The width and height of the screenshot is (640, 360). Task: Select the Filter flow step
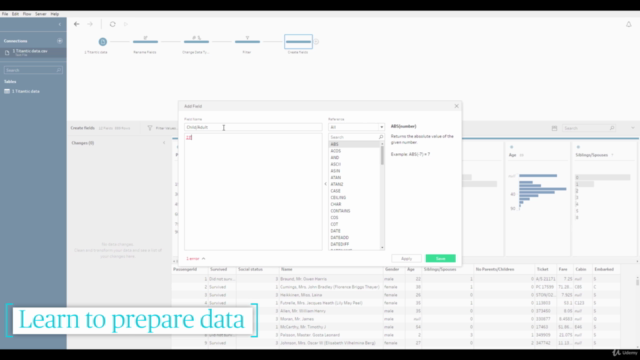click(x=247, y=42)
